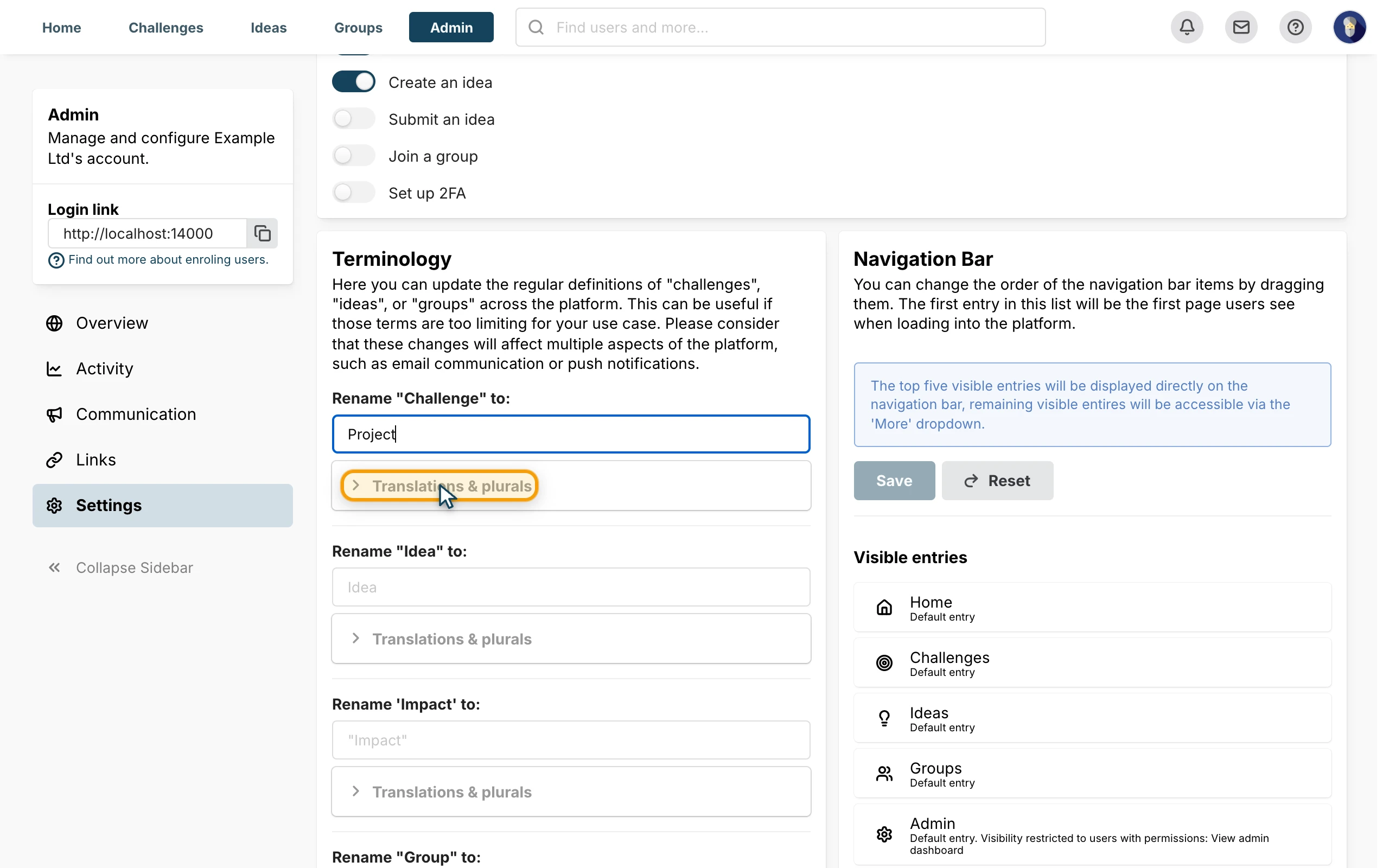Expand Translations & plurals under Impact
Viewport: 1389px width, 868px height.
(x=571, y=792)
